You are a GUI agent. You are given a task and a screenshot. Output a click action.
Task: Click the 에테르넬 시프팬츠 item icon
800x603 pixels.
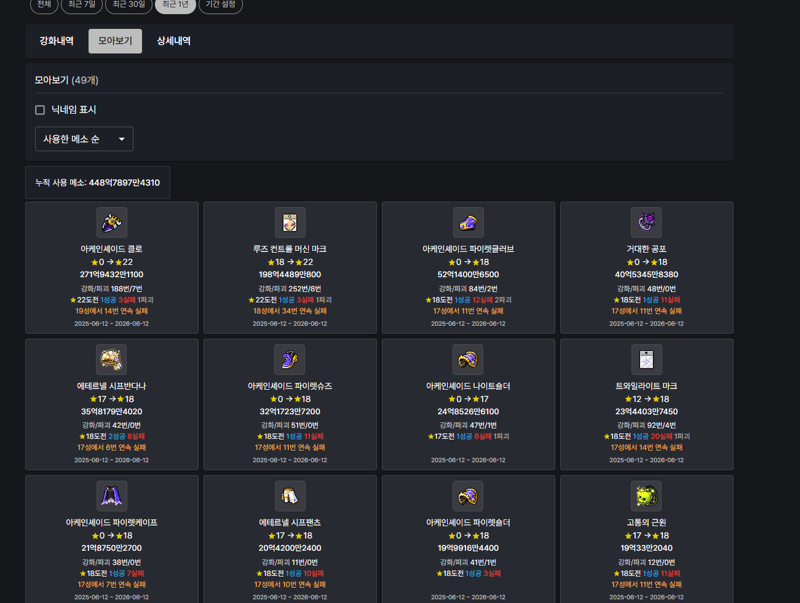pos(290,496)
